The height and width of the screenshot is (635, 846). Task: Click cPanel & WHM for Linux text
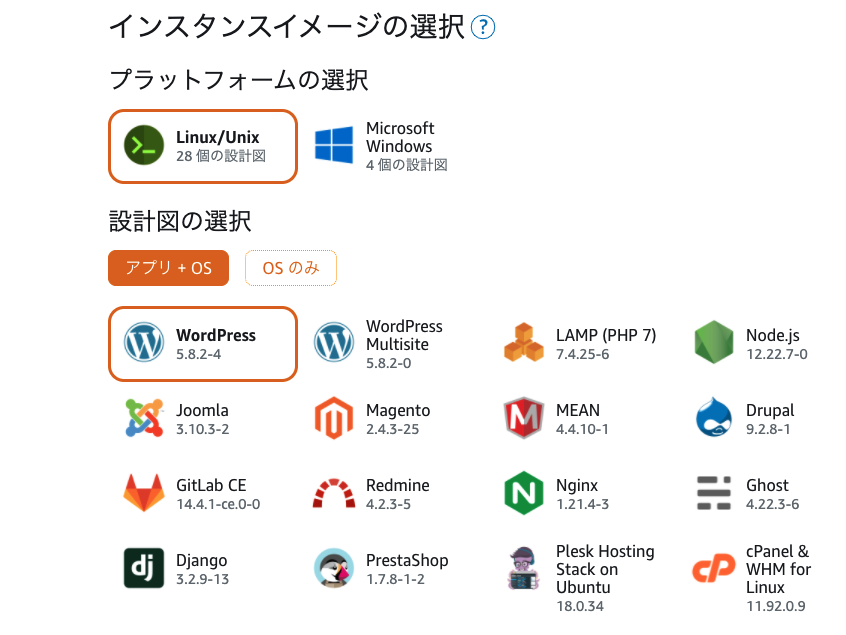[779, 569]
